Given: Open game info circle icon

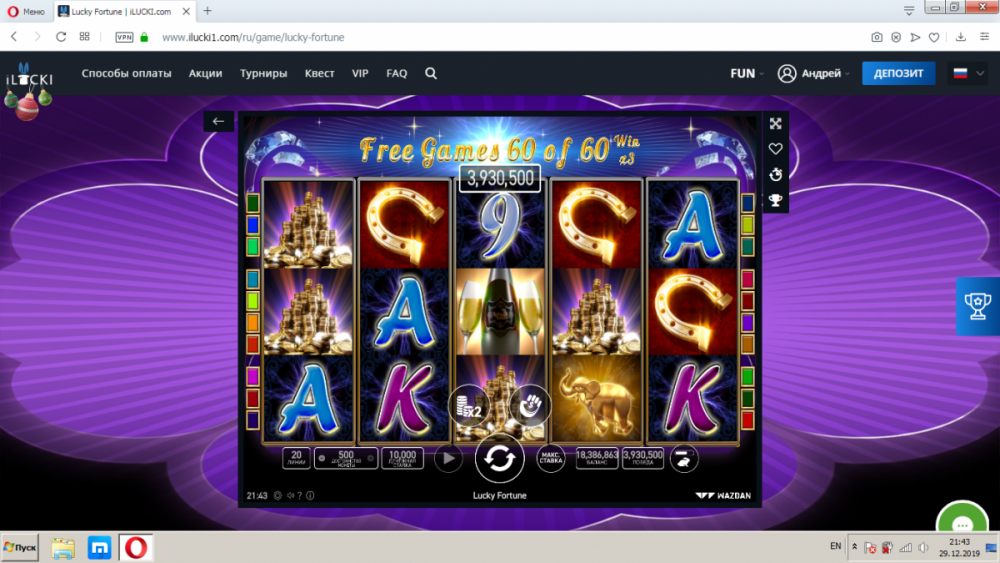Looking at the screenshot, I should pos(310,495).
